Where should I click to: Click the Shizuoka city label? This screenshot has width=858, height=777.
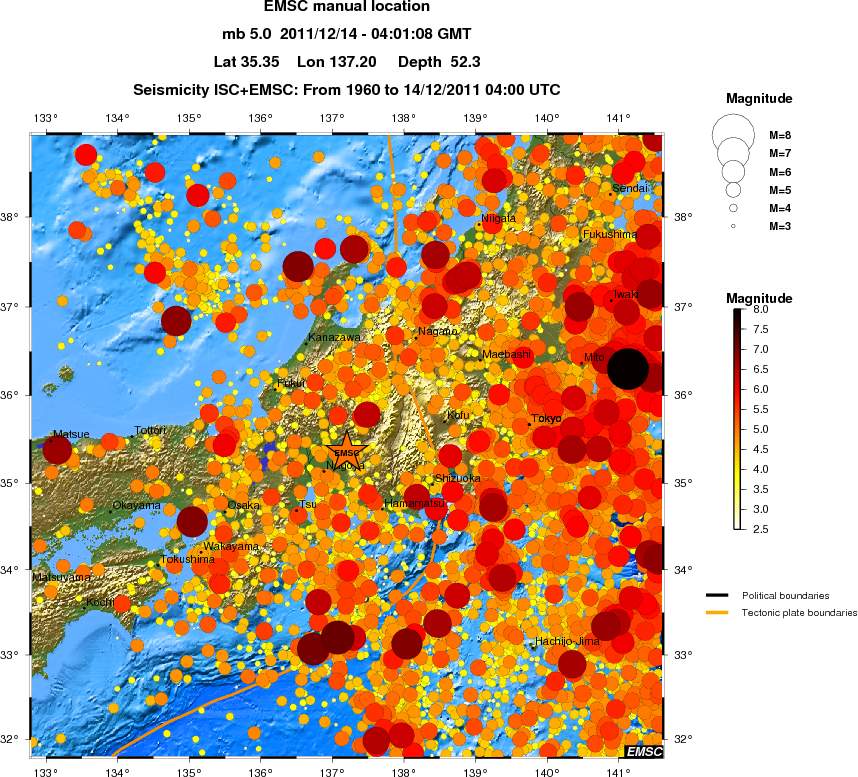click(x=457, y=478)
